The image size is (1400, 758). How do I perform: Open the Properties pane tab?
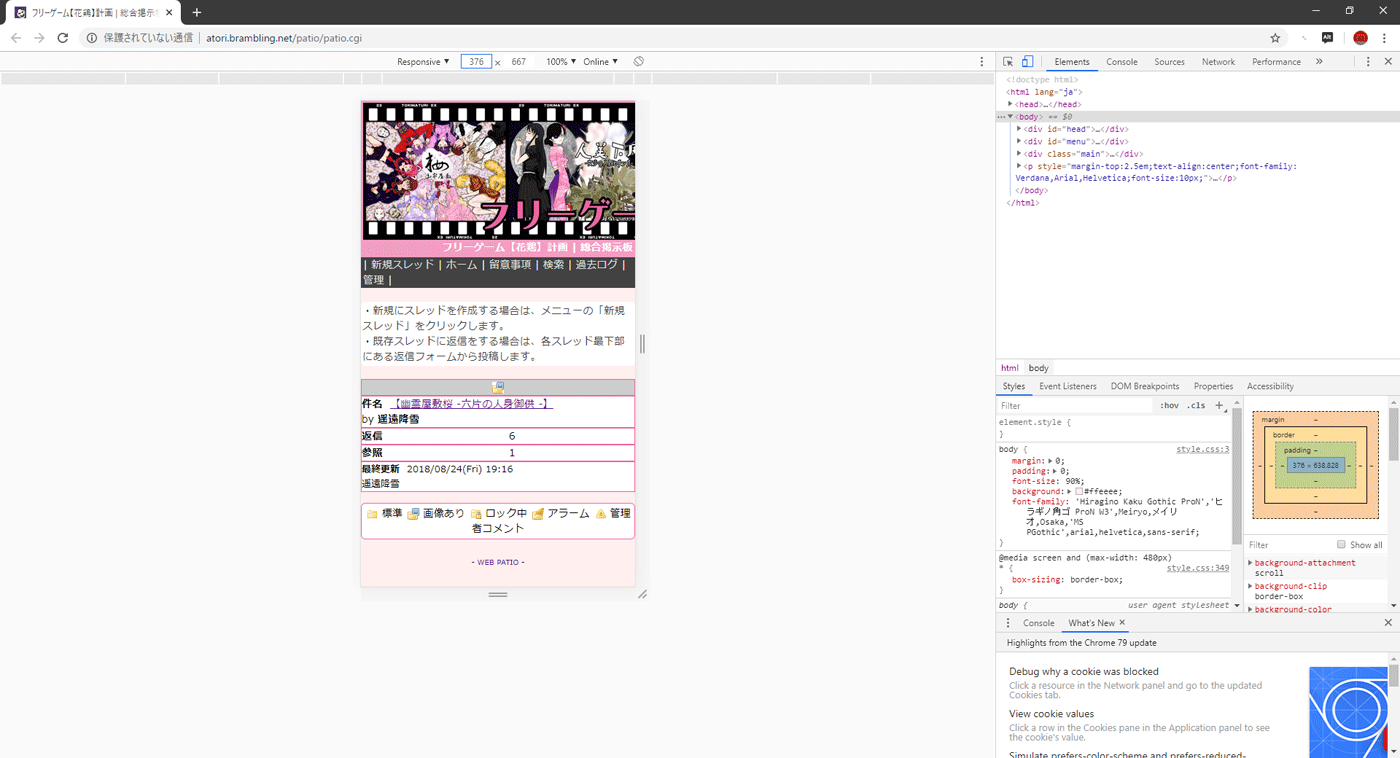[x=1213, y=386]
